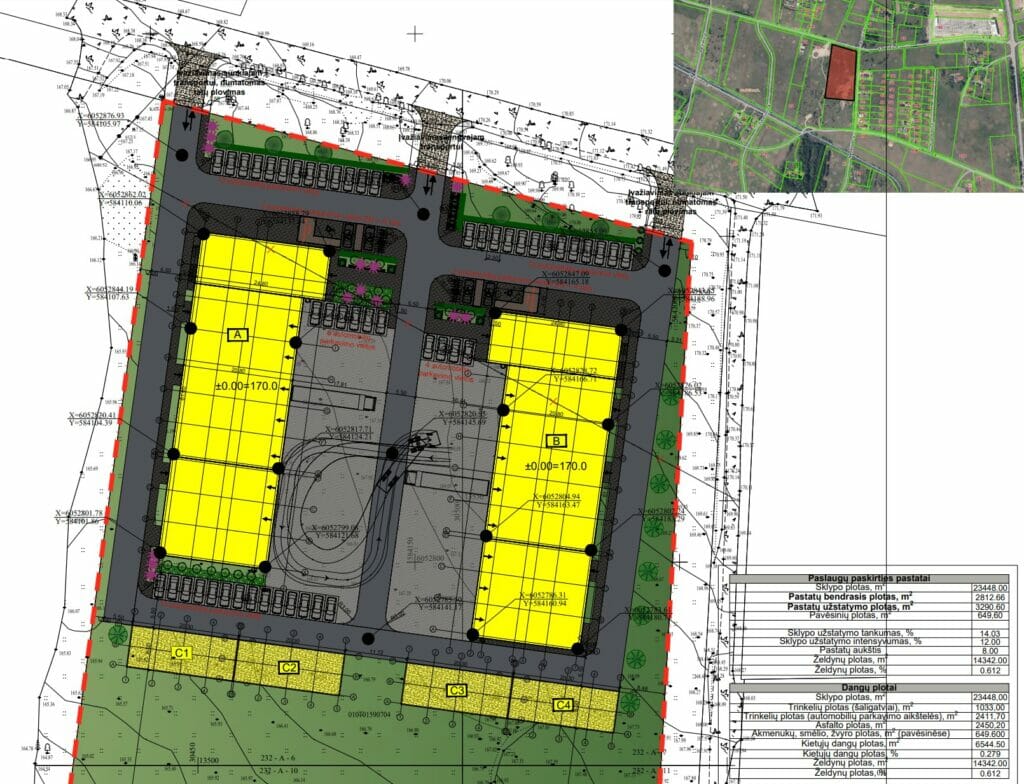1024x784 pixels.
Task: Click the ±0.00=170.0 elevation text in building B
Action: (553, 466)
